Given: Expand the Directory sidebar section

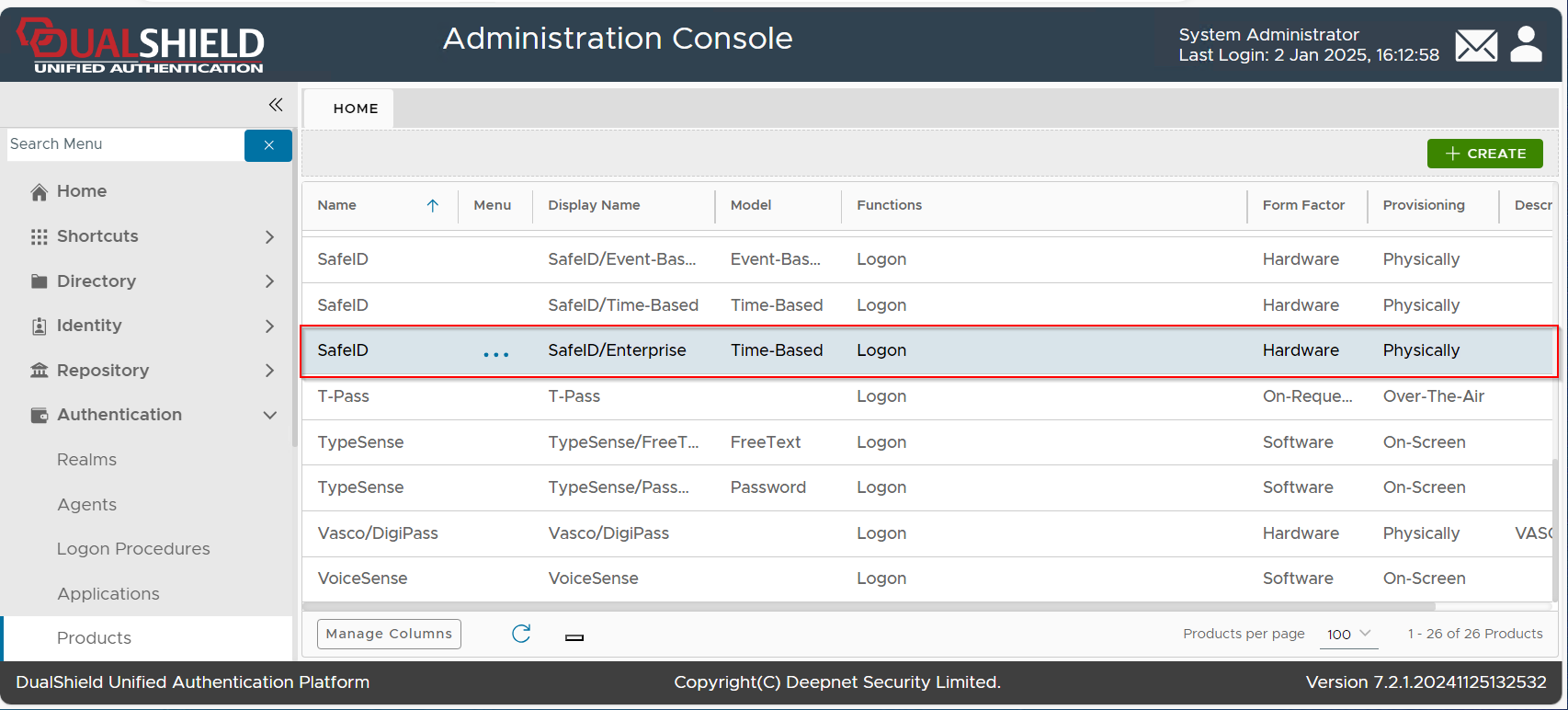Looking at the screenshot, I should click(269, 281).
